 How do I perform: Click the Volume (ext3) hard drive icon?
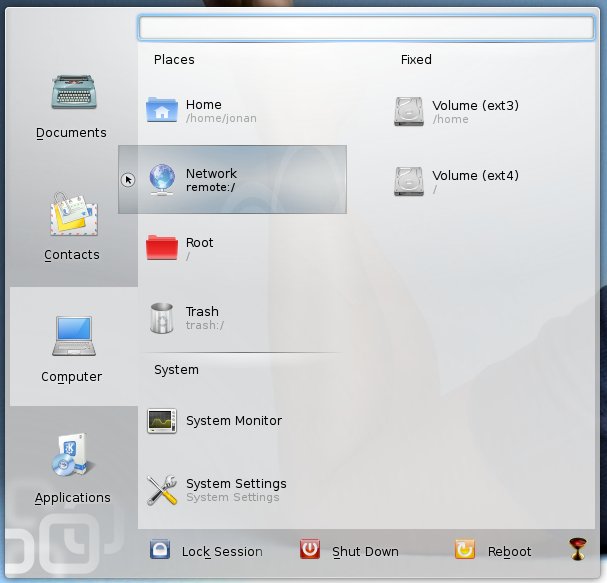pyautogui.click(x=409, y=111)
